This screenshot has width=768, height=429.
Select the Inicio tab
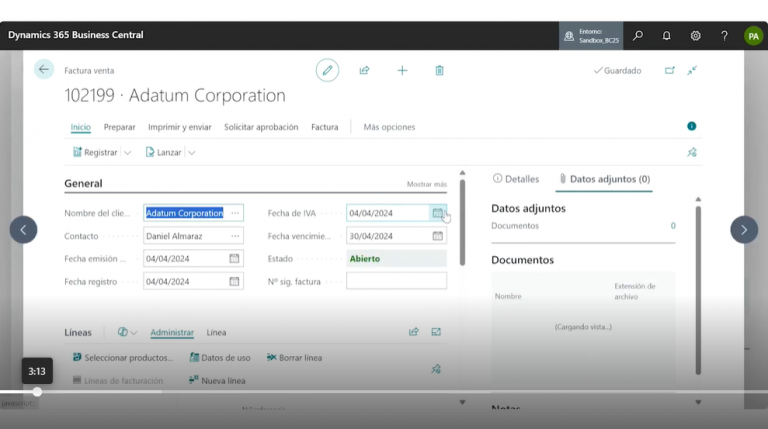point(80,127)
